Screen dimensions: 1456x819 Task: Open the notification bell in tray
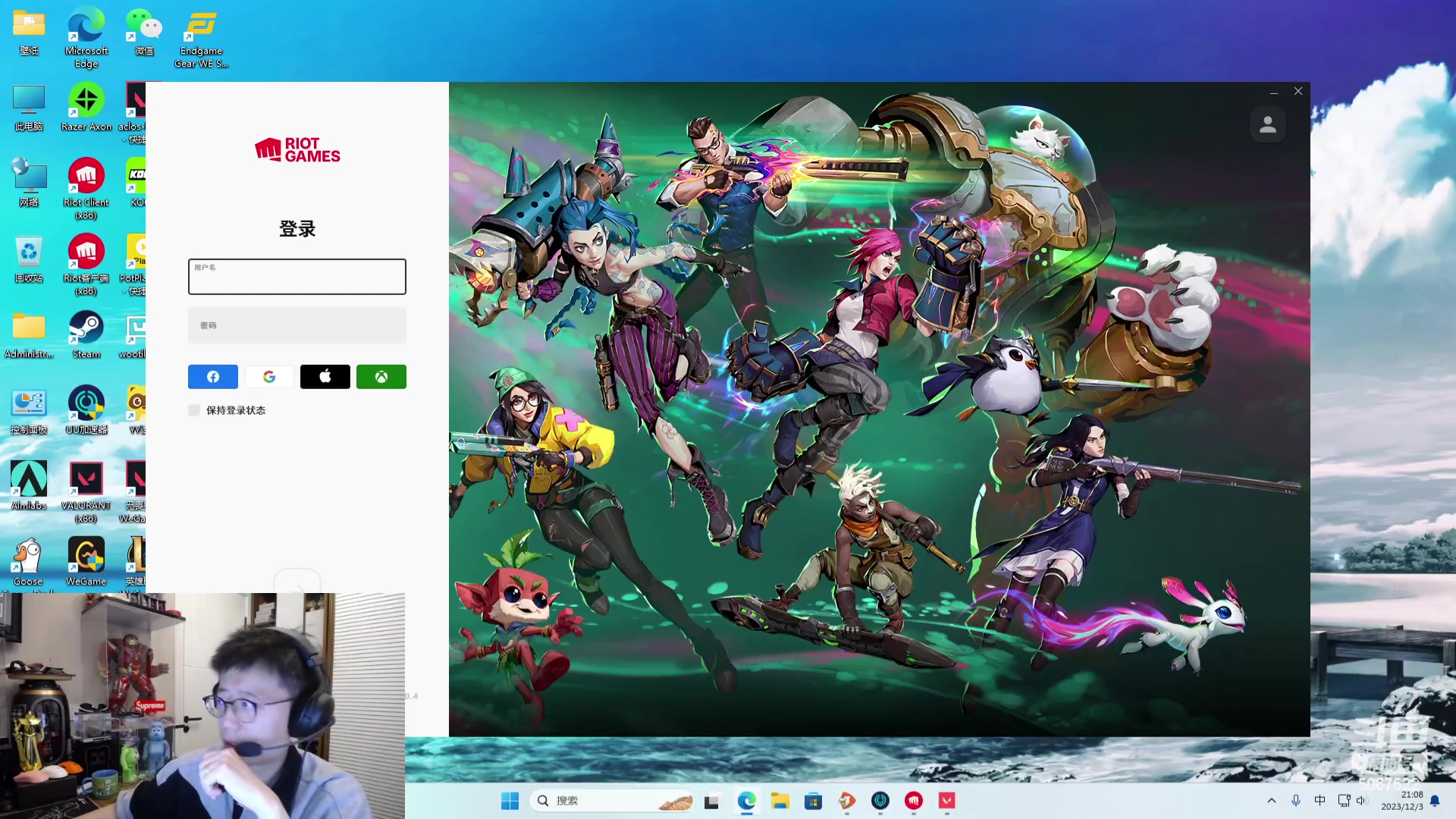tap(1435, 801)
